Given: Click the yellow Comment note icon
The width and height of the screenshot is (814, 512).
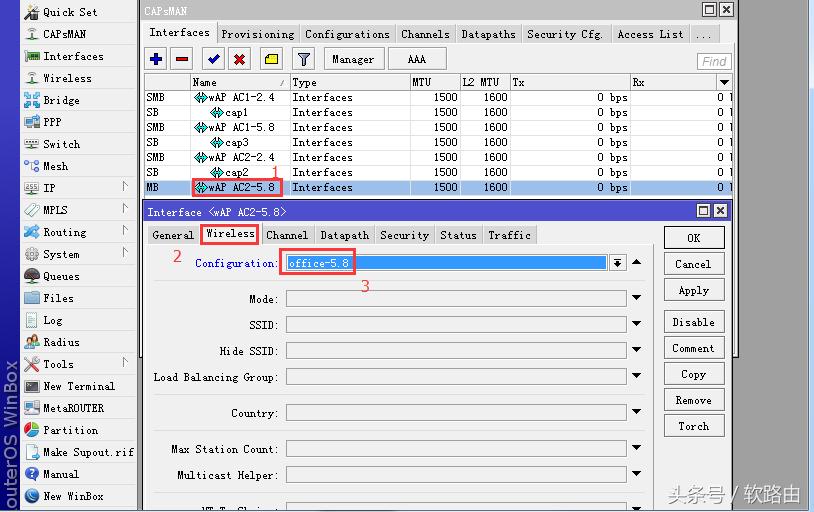Looking at the screenshot, I should [x=271, y=59].
